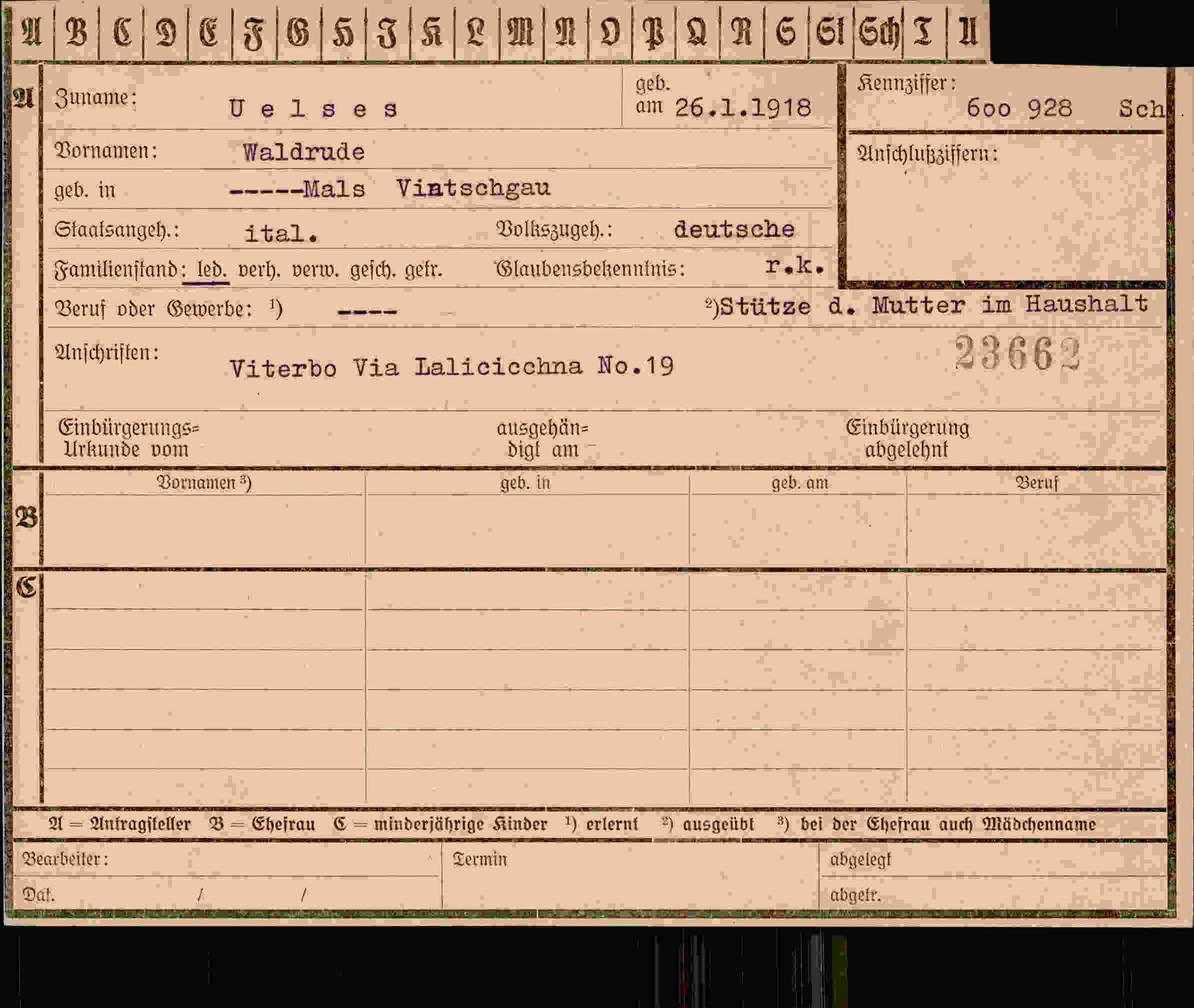Screen dimensions: 1194x1008
Task: Click the 'Kennziffer:' label
Action: pyautogui.click(x=906, y=83)
